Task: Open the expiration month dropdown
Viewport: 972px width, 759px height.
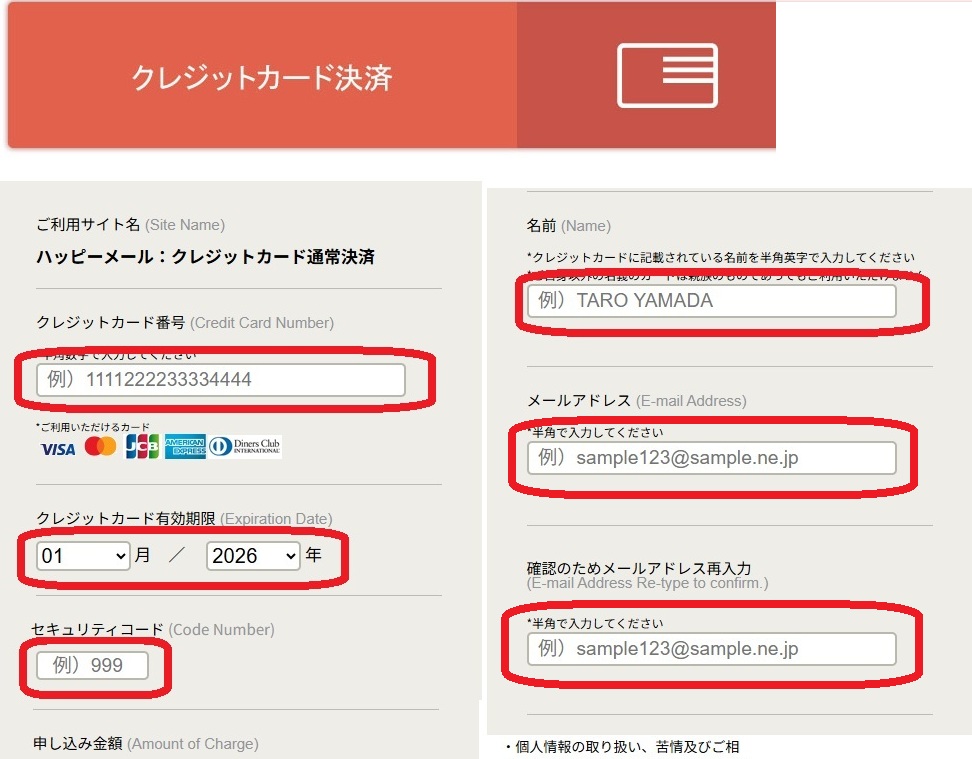Action: (84, 555)
